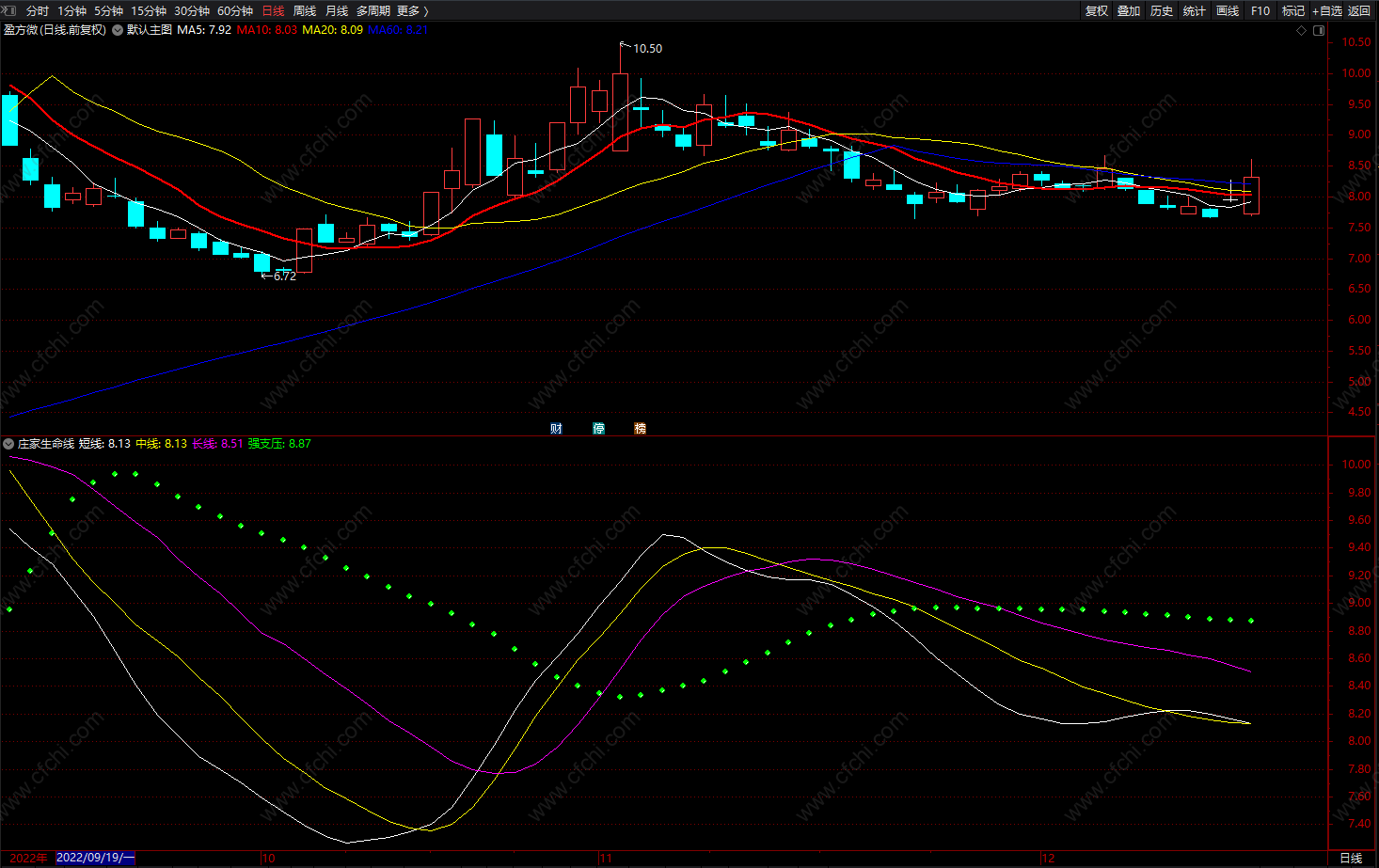The width and height of the screenshot is (1379, 868).
Task: Open F10 company information
Action: [1260, 11]
